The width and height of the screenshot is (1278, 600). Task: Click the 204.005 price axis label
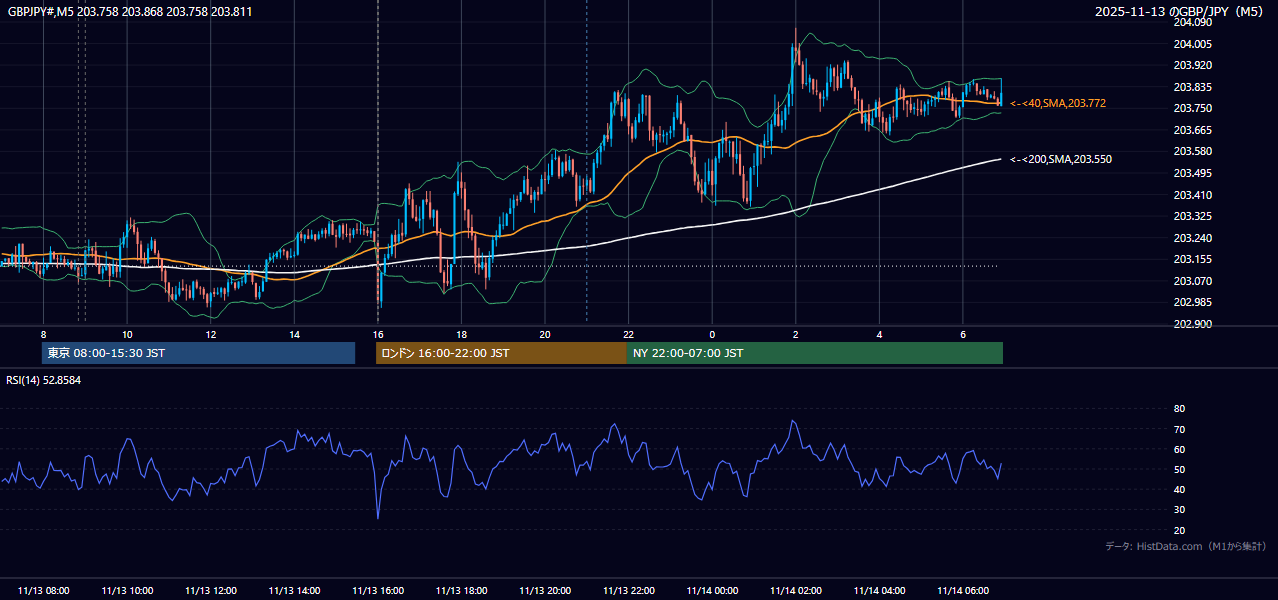(1192, 44)
